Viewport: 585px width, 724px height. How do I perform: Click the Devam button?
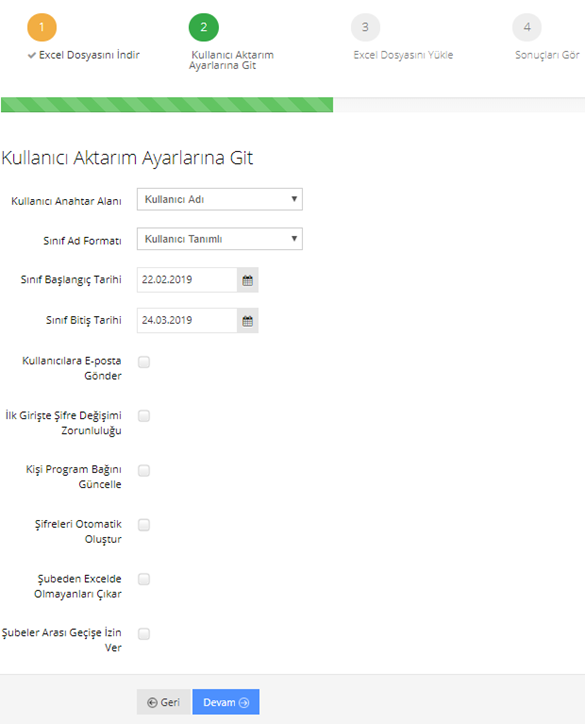point(226,702)
